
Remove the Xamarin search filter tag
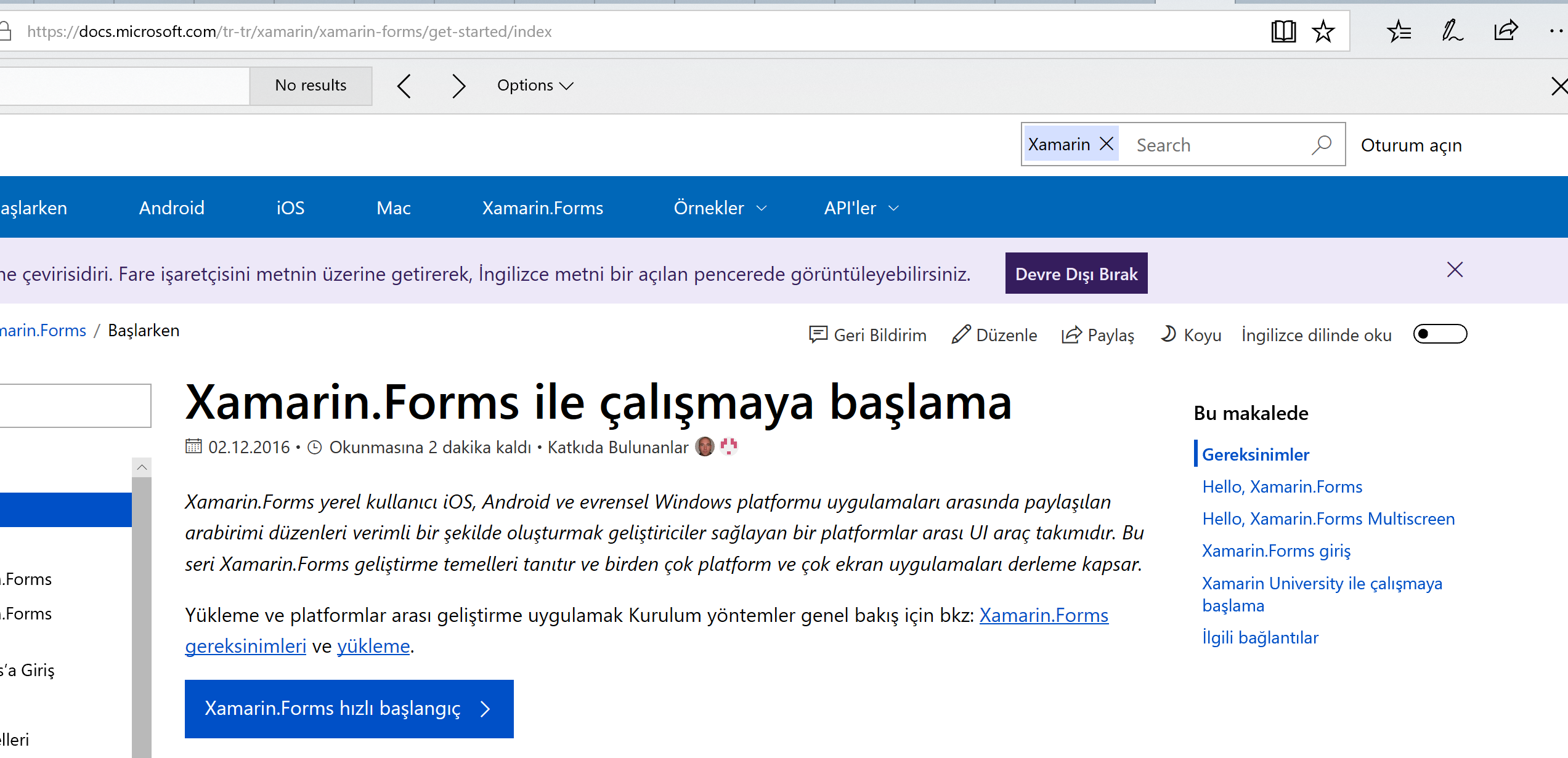[x=1107, y=144]
